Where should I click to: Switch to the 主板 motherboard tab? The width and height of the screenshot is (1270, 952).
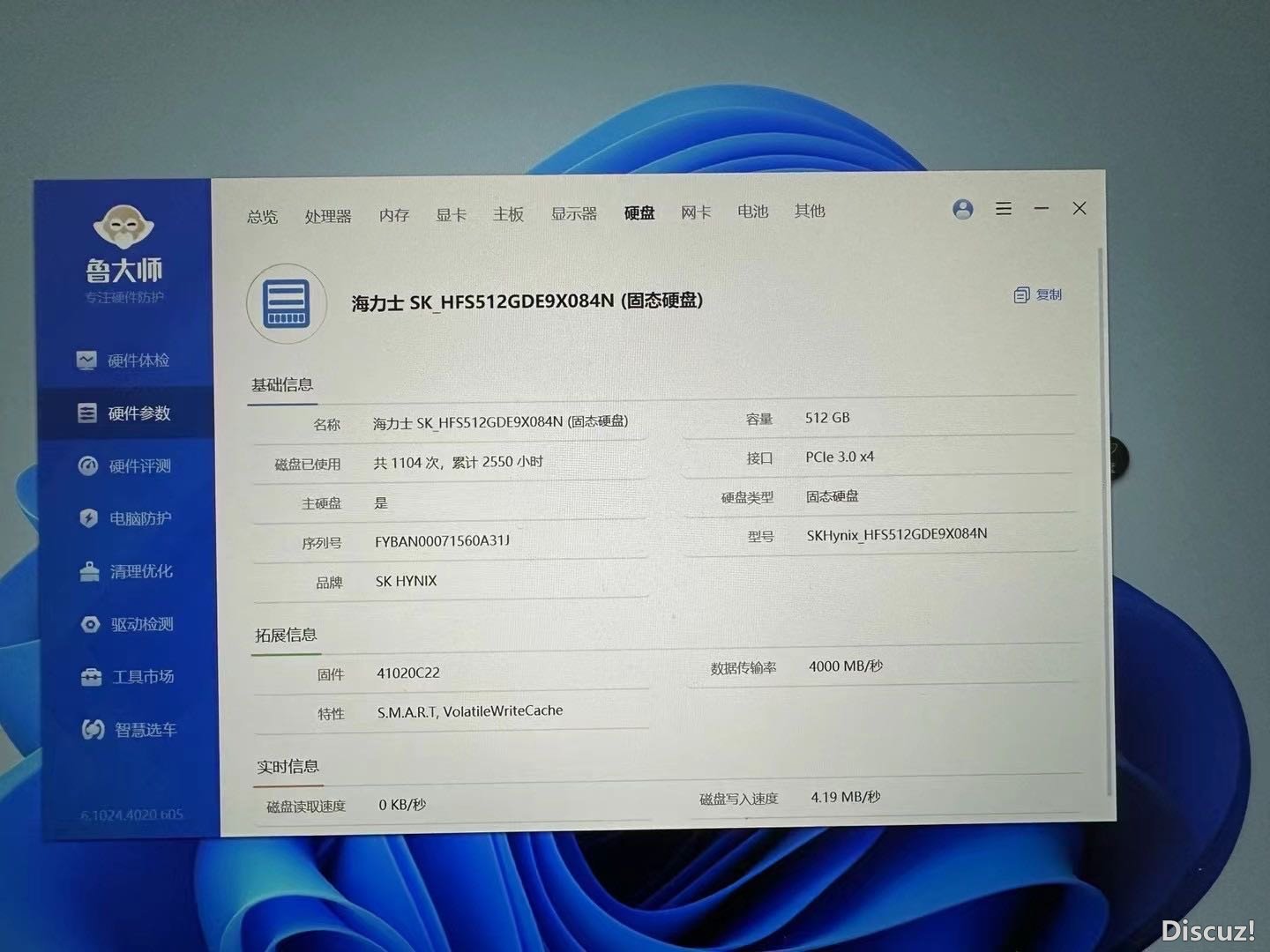(x=508, y=214)
